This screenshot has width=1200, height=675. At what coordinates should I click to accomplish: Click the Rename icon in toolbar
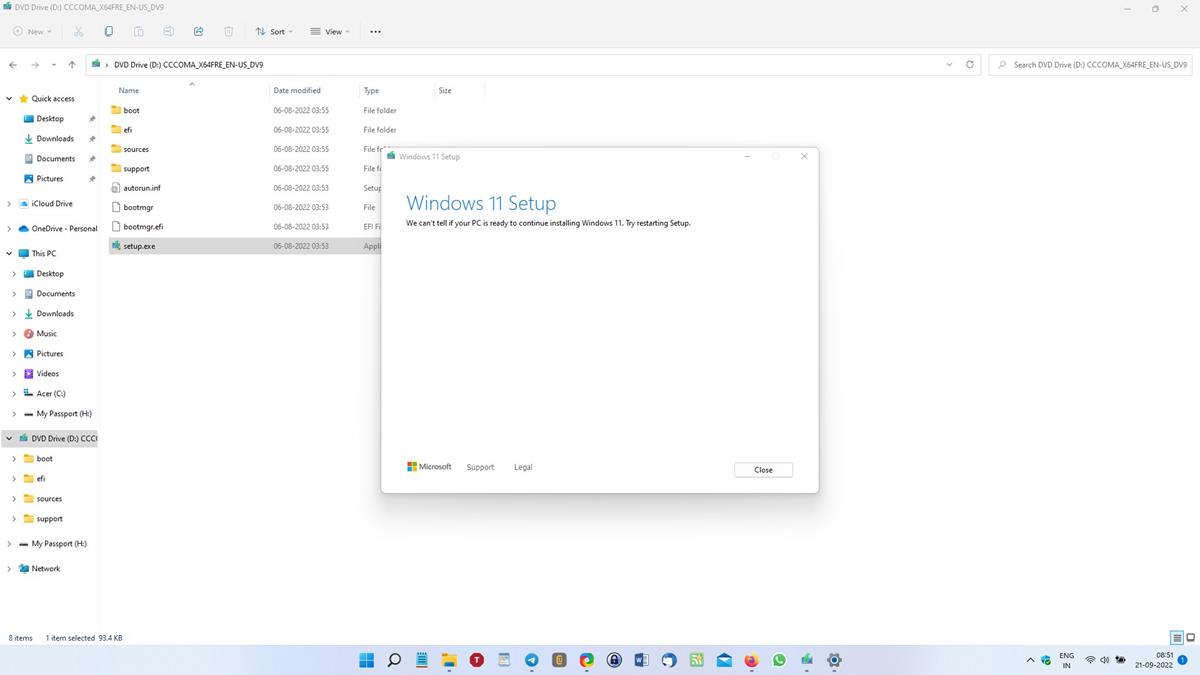[169, 32]
